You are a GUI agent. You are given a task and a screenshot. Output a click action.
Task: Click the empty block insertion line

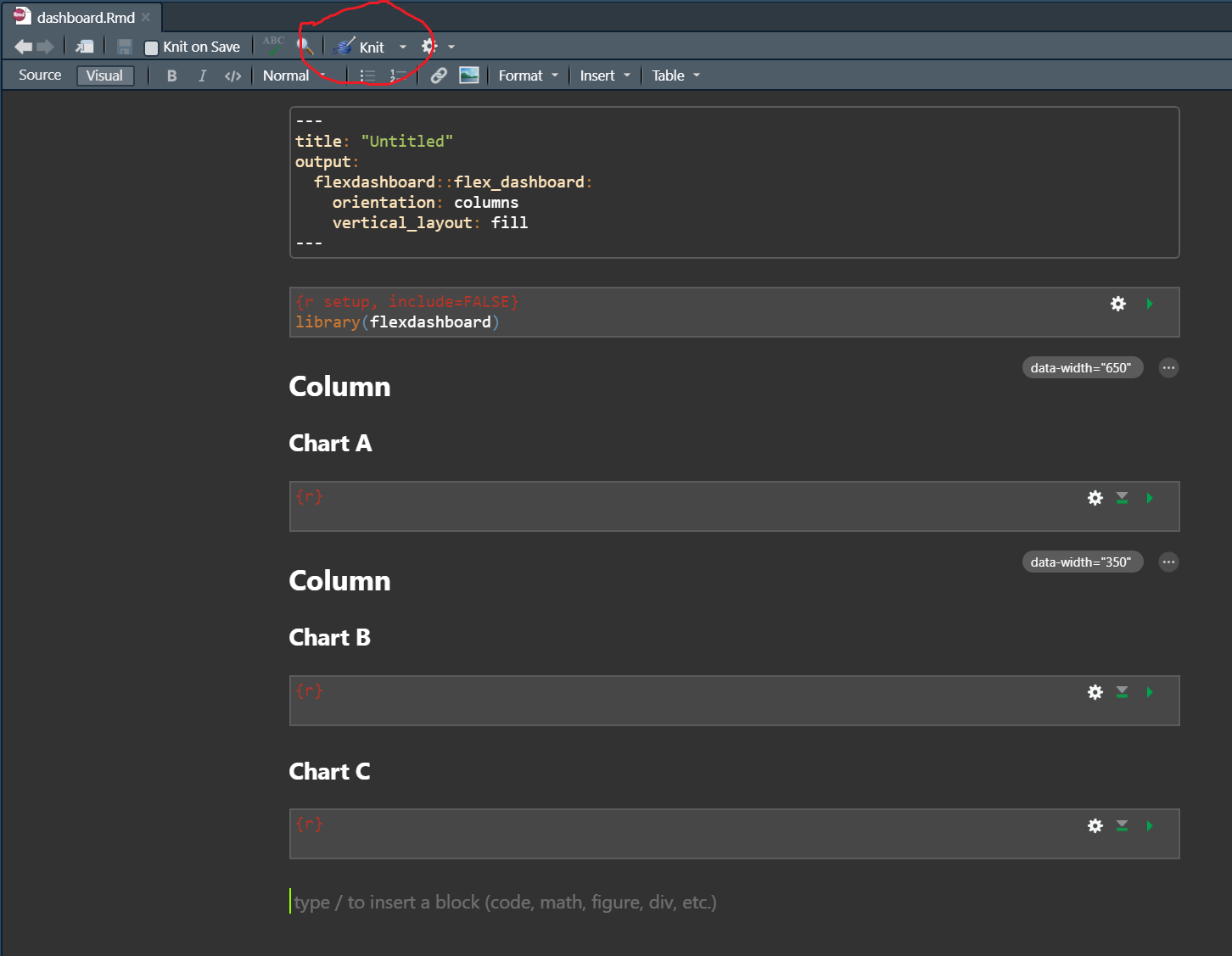(x=505, y=902)
